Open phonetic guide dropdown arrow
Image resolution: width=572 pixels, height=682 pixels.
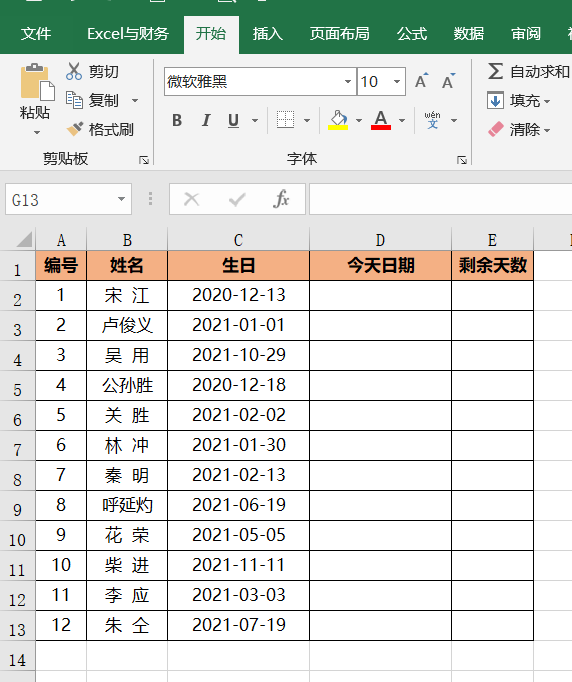[454, 120]
